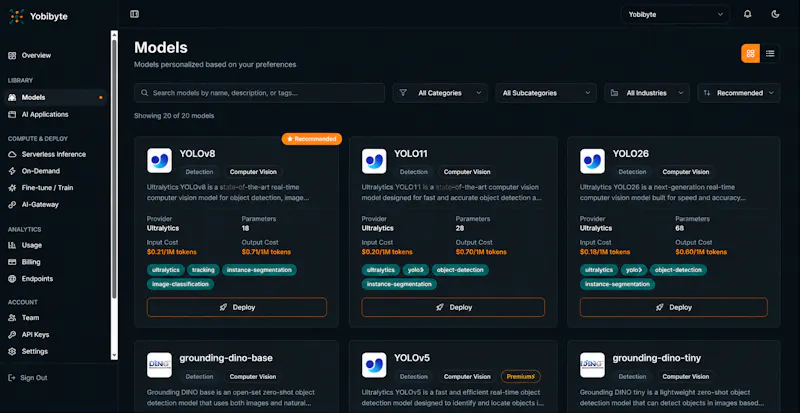The height and width of the screenshot is (413, 800).
Task: Open Endpoints page
Action: pos(37,279)
